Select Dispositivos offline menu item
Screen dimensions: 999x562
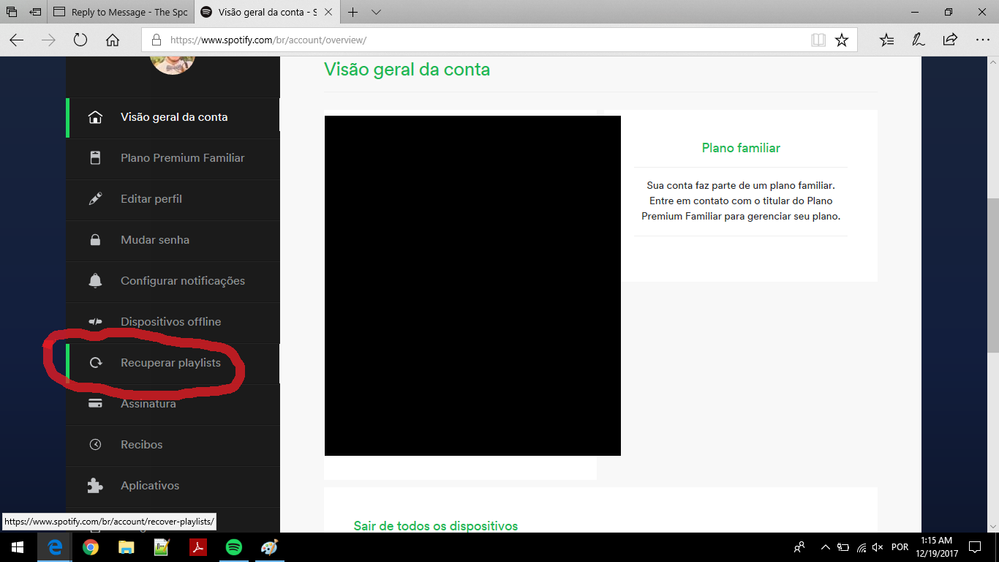click(173, 322)
